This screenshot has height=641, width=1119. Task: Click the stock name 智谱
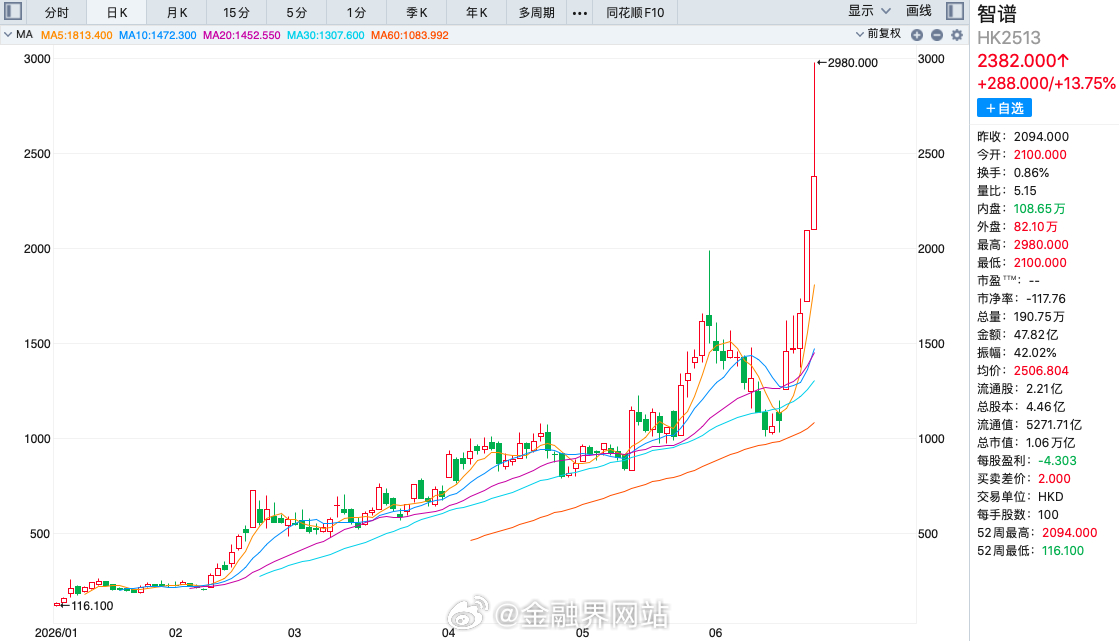click(997, 14)
